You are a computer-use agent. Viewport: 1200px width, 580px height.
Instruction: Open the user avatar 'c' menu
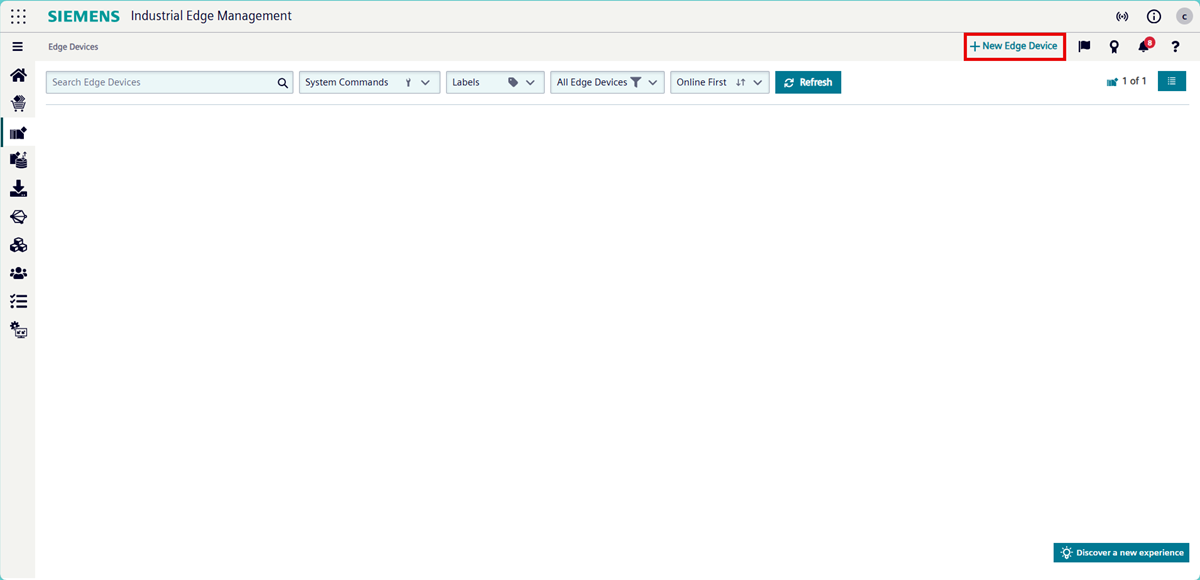1184,17
